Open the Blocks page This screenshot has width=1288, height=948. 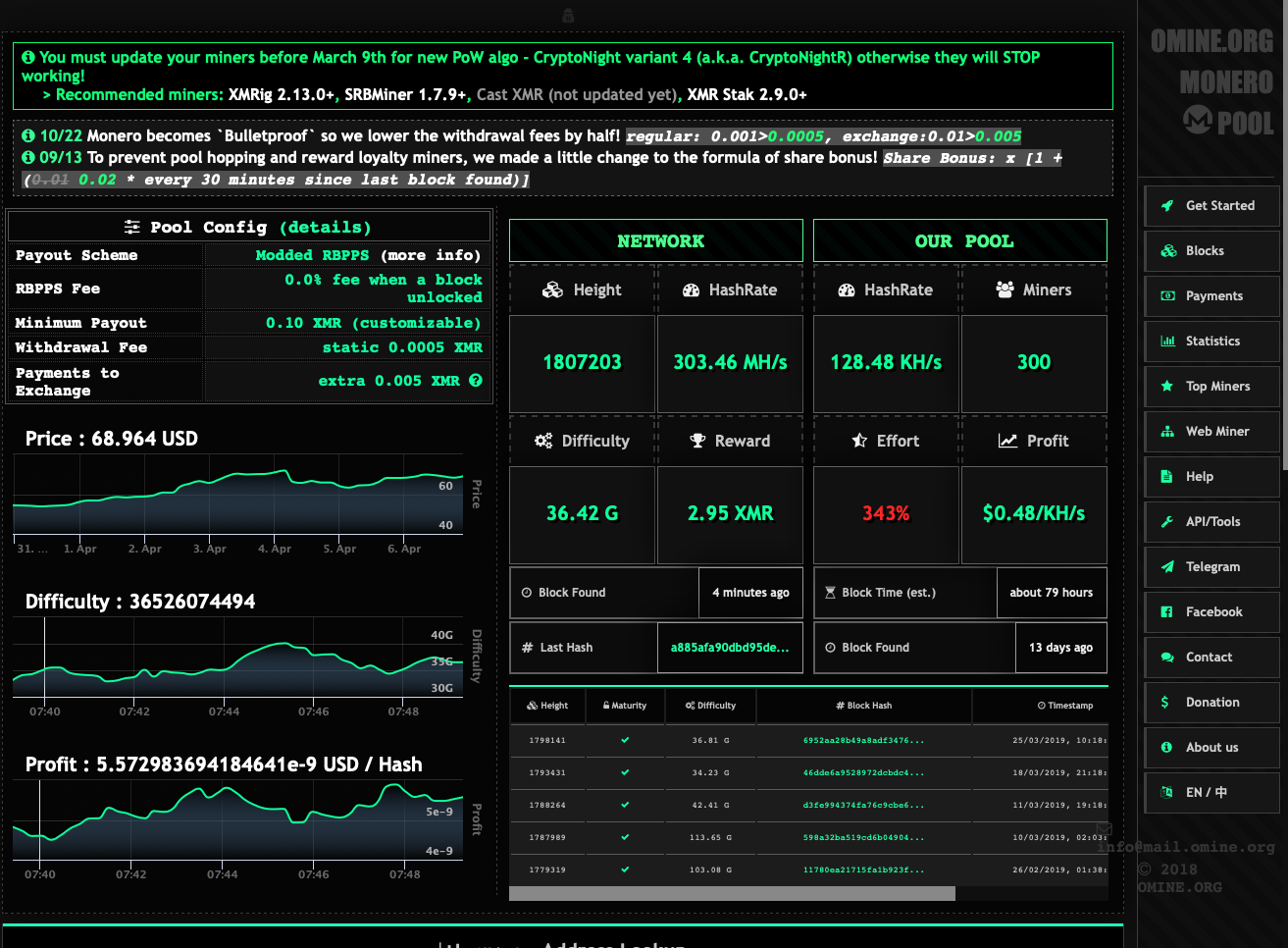pos(1211,251)
